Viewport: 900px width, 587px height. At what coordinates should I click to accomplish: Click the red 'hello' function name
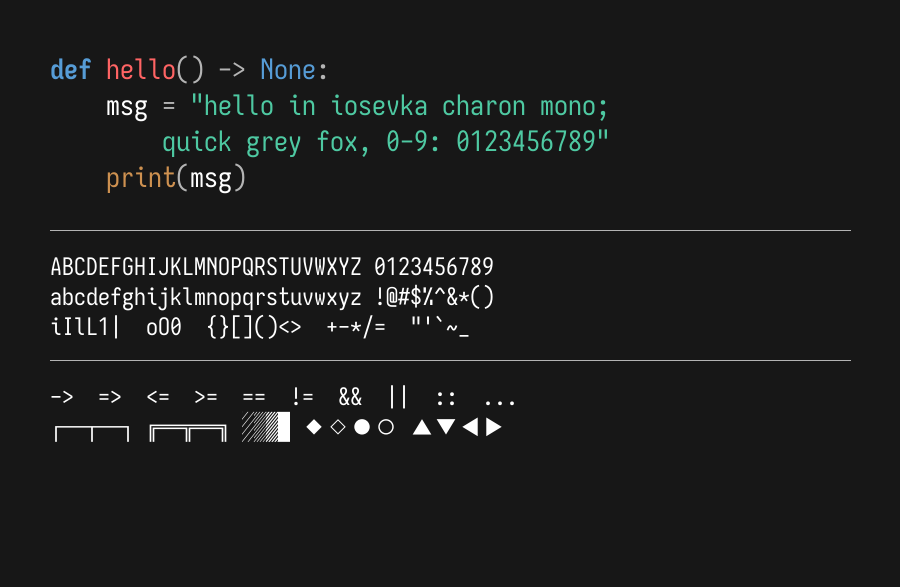(x=140, y=70)
